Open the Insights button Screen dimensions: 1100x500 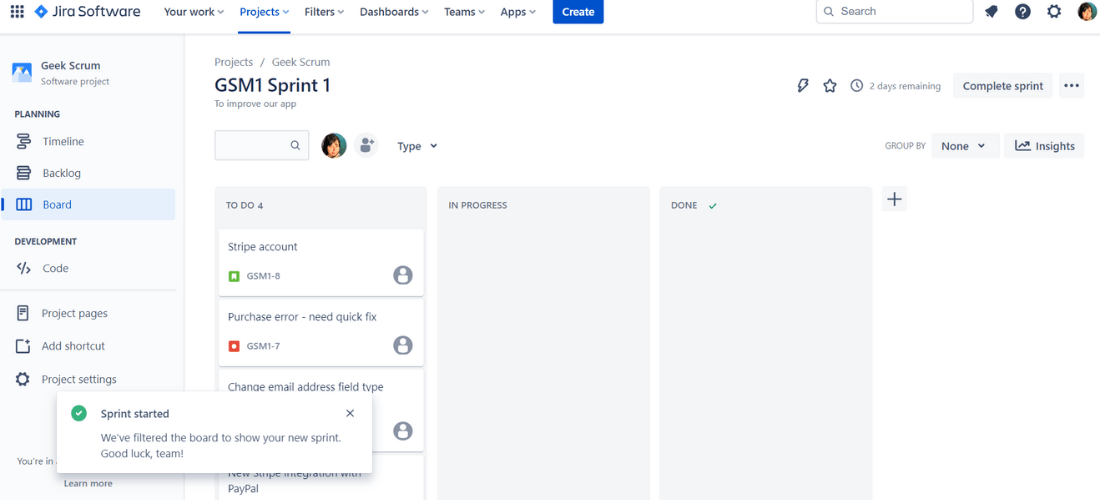tap(1044, 146)
